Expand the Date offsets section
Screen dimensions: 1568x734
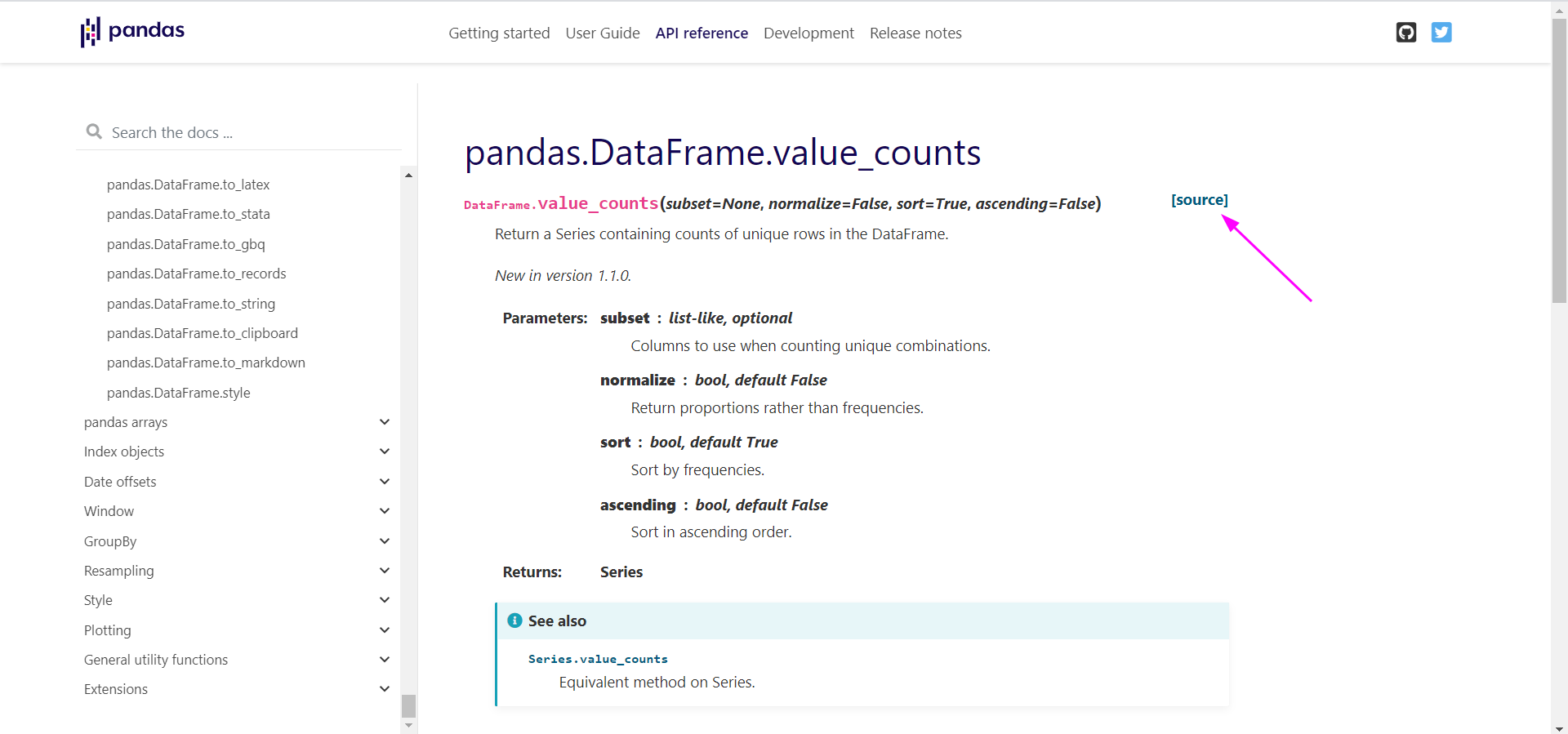click(385, 482)
